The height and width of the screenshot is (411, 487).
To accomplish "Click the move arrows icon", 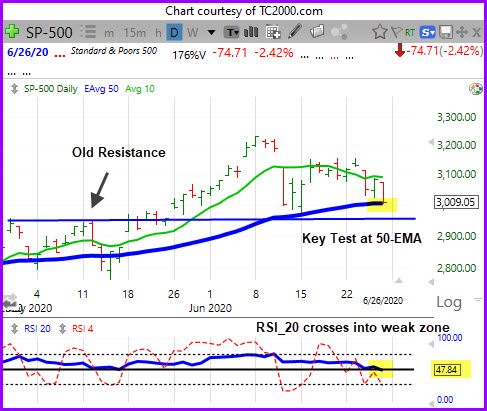I will pos(462,32).
